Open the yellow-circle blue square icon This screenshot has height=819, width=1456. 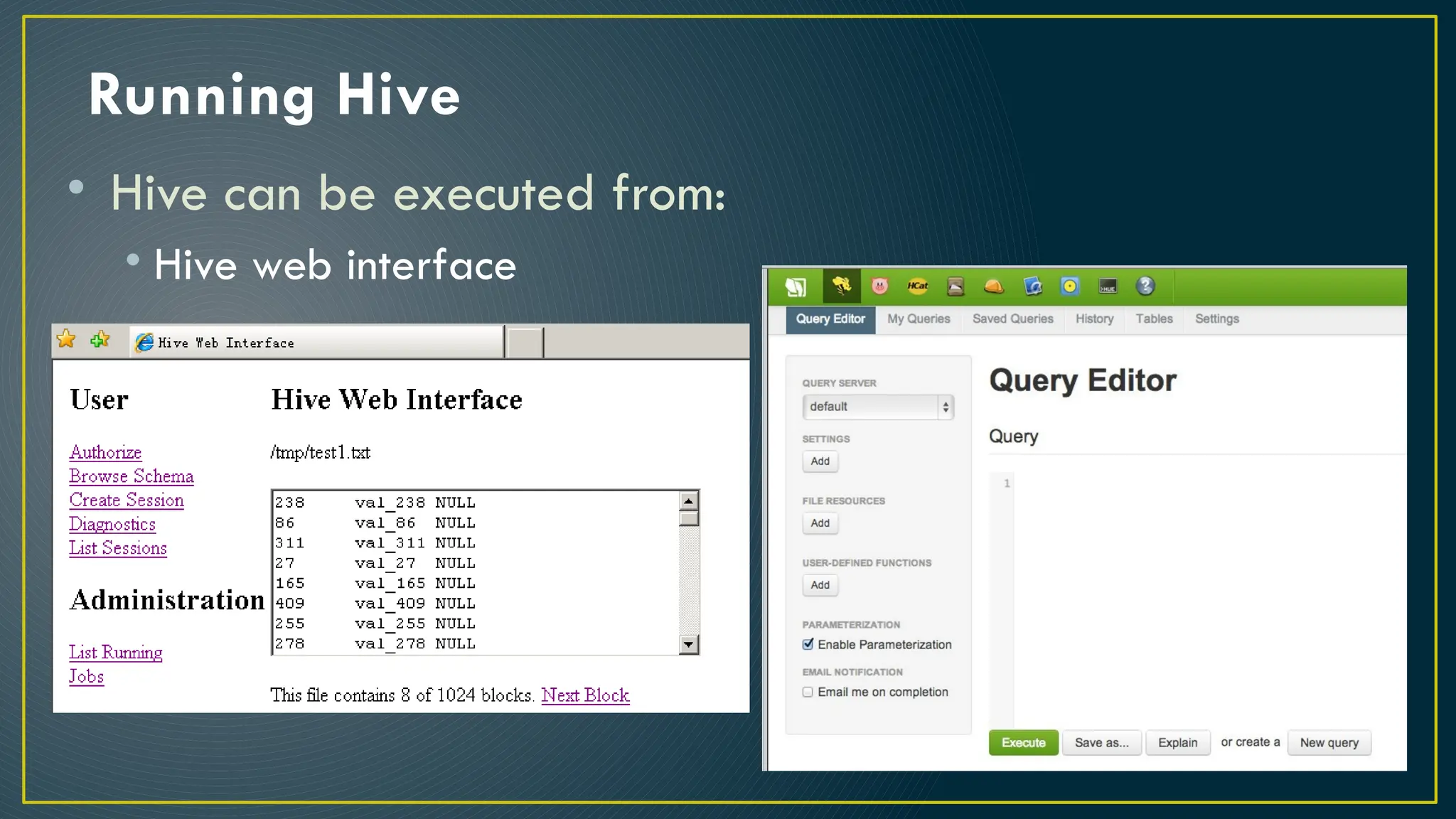[1070, 287]
